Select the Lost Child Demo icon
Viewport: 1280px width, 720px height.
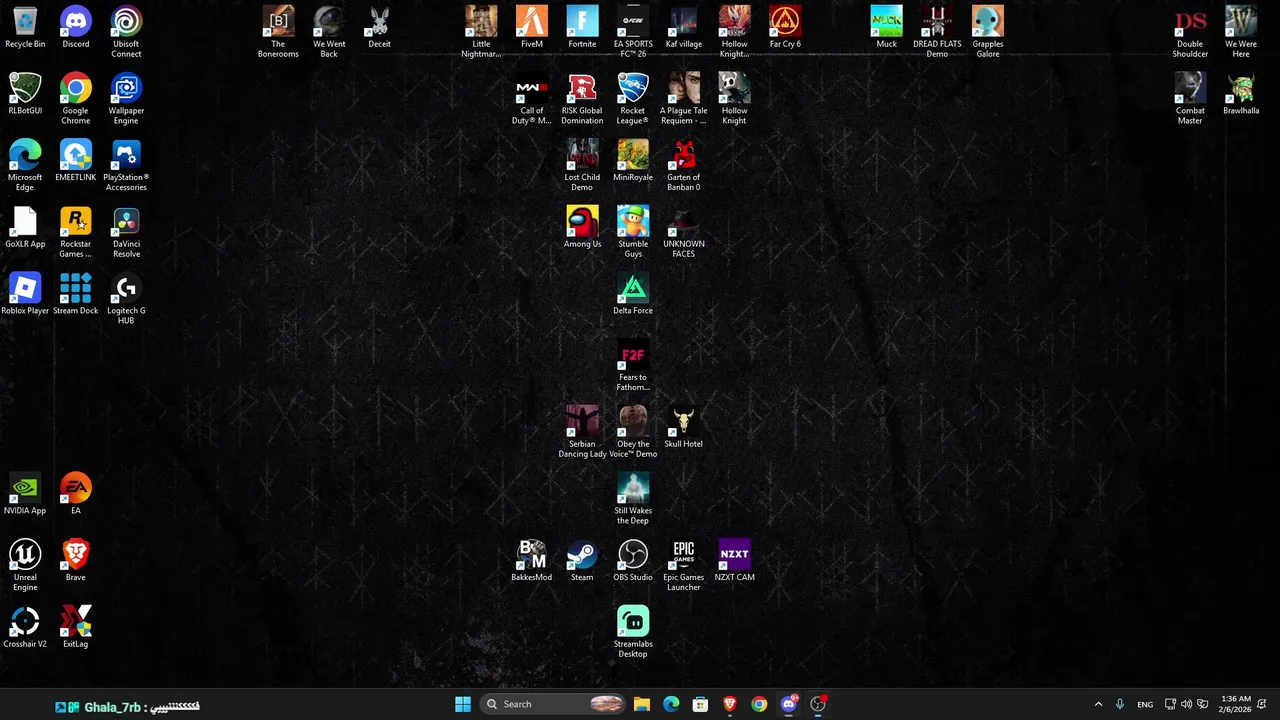click(582, 165)
